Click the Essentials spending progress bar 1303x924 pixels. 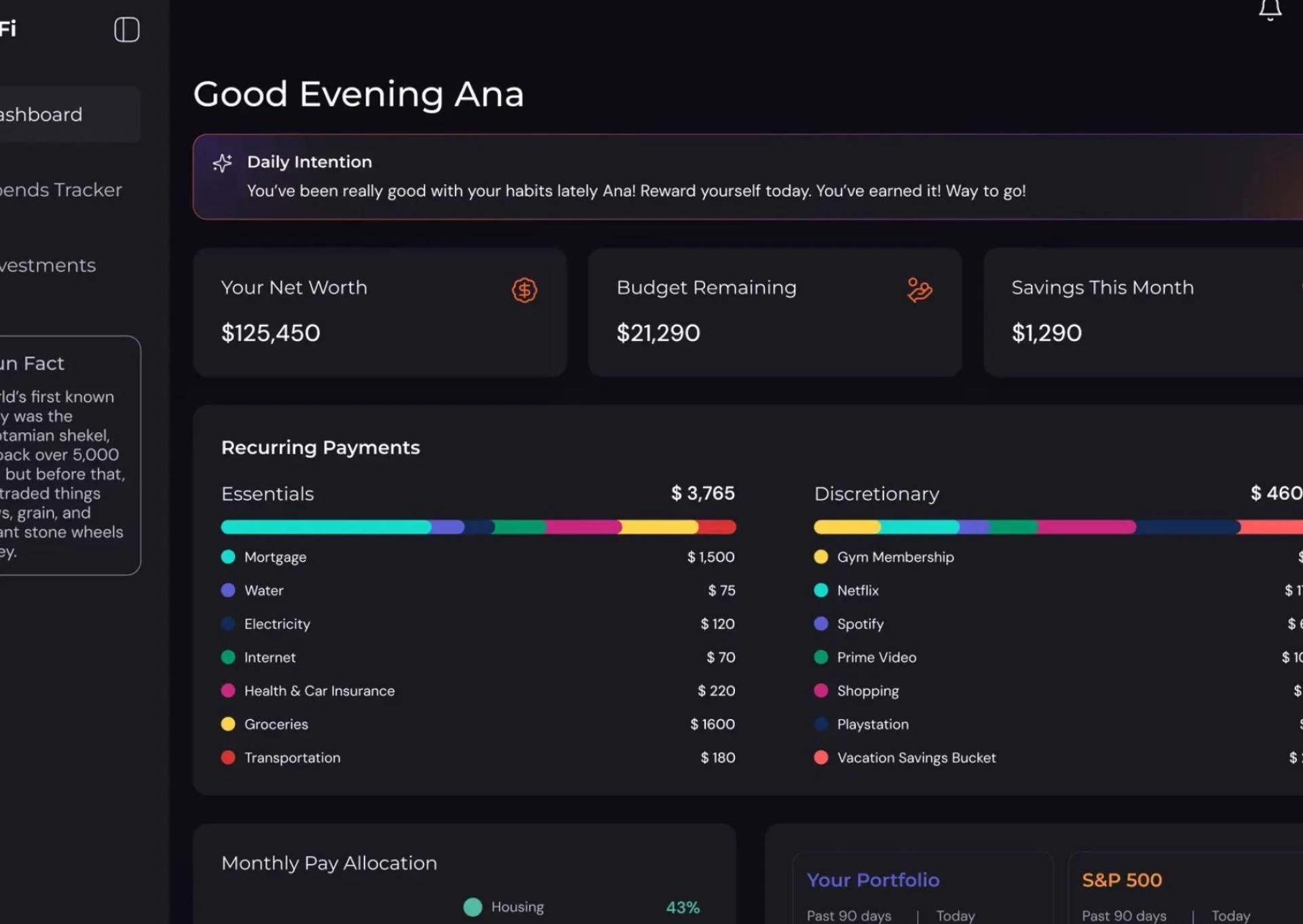pos(478,527)
